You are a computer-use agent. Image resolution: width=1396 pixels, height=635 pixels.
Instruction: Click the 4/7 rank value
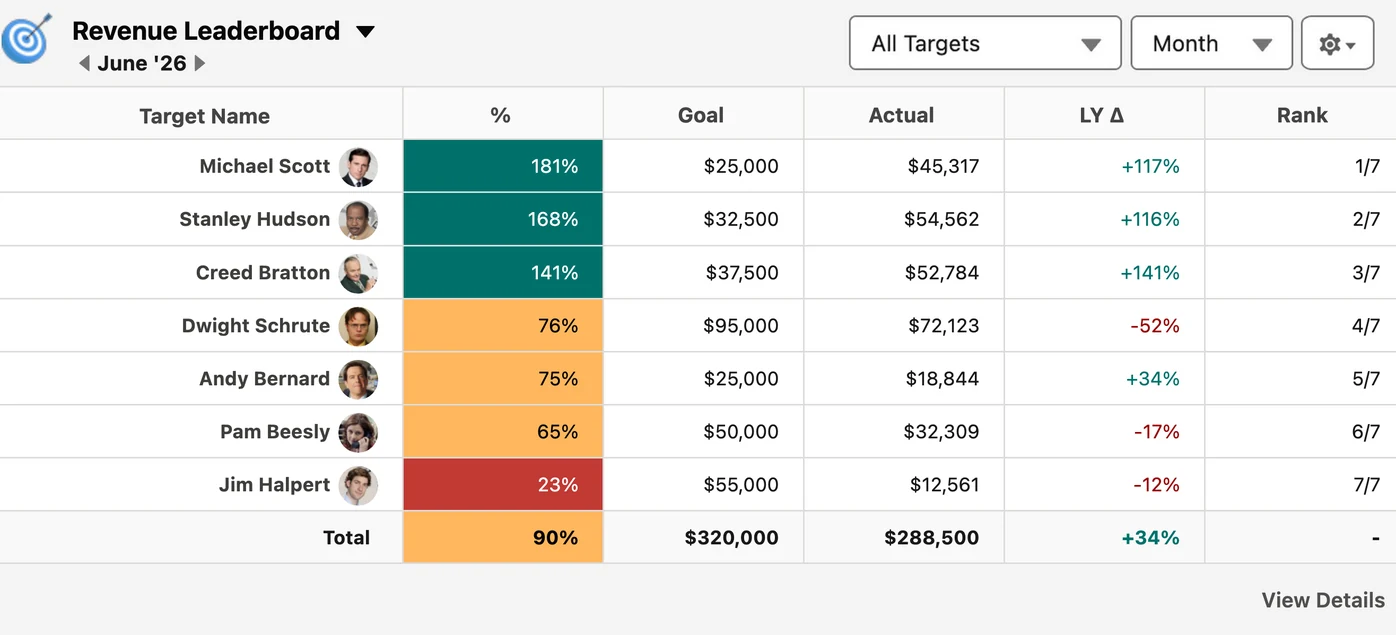1366,325
